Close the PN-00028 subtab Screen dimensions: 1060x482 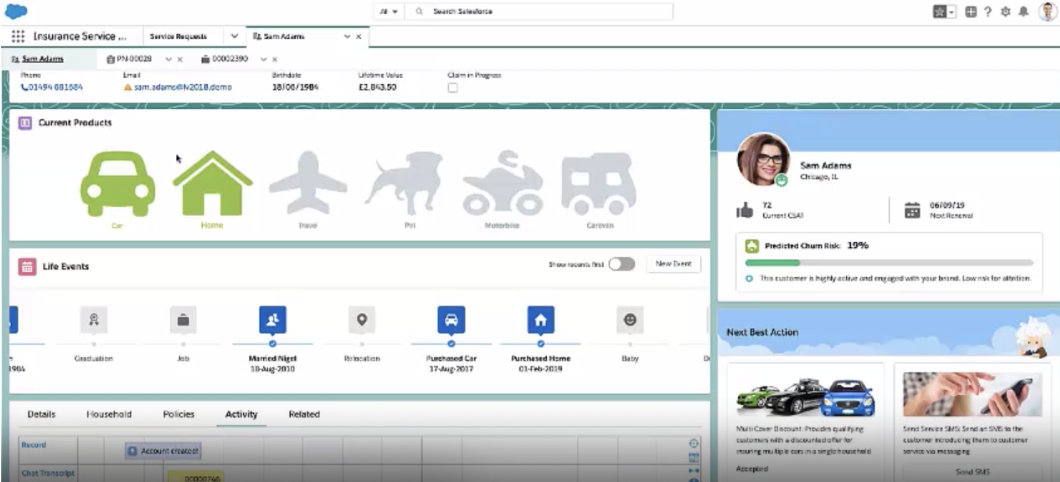coord(180,59)
